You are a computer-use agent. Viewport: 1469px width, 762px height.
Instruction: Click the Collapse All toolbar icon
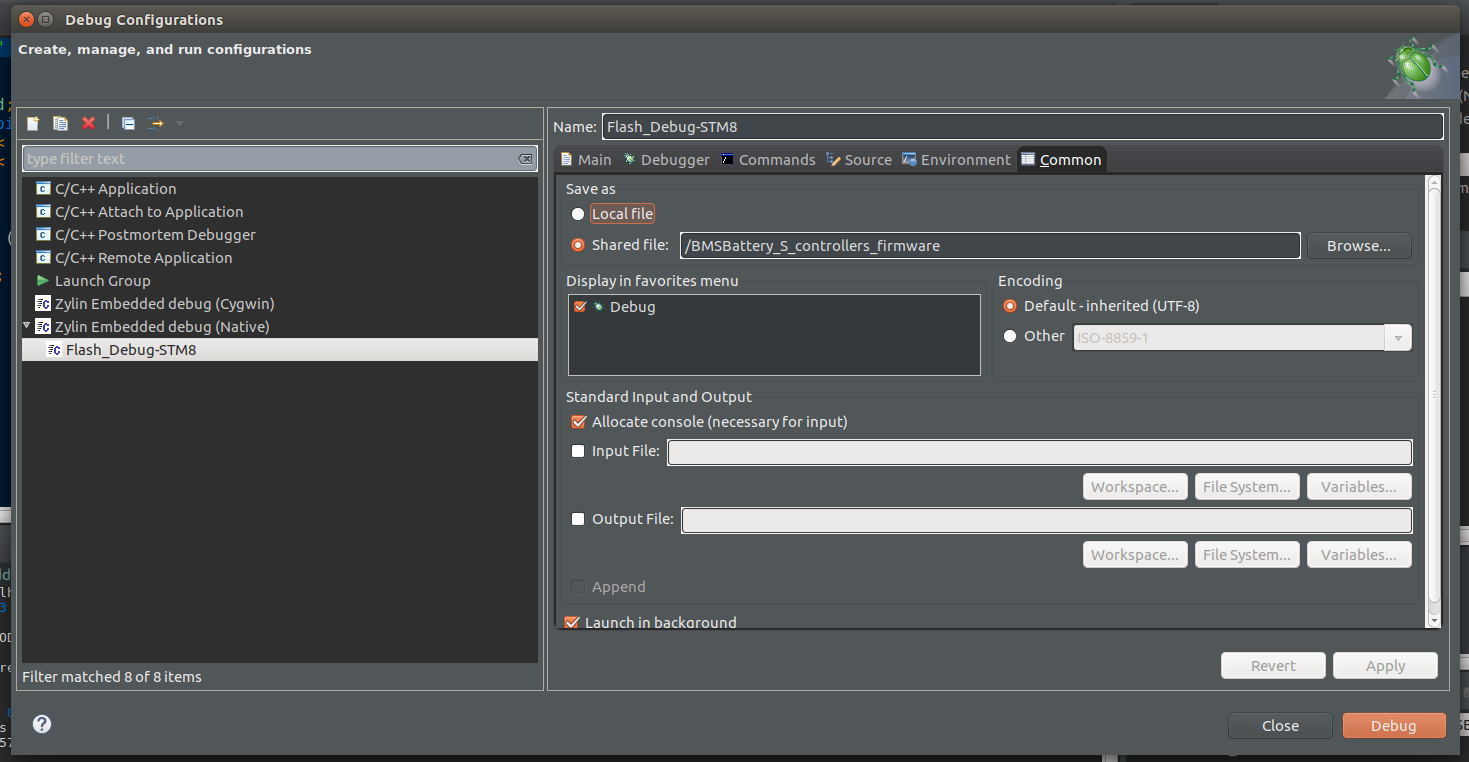[128, 123]
